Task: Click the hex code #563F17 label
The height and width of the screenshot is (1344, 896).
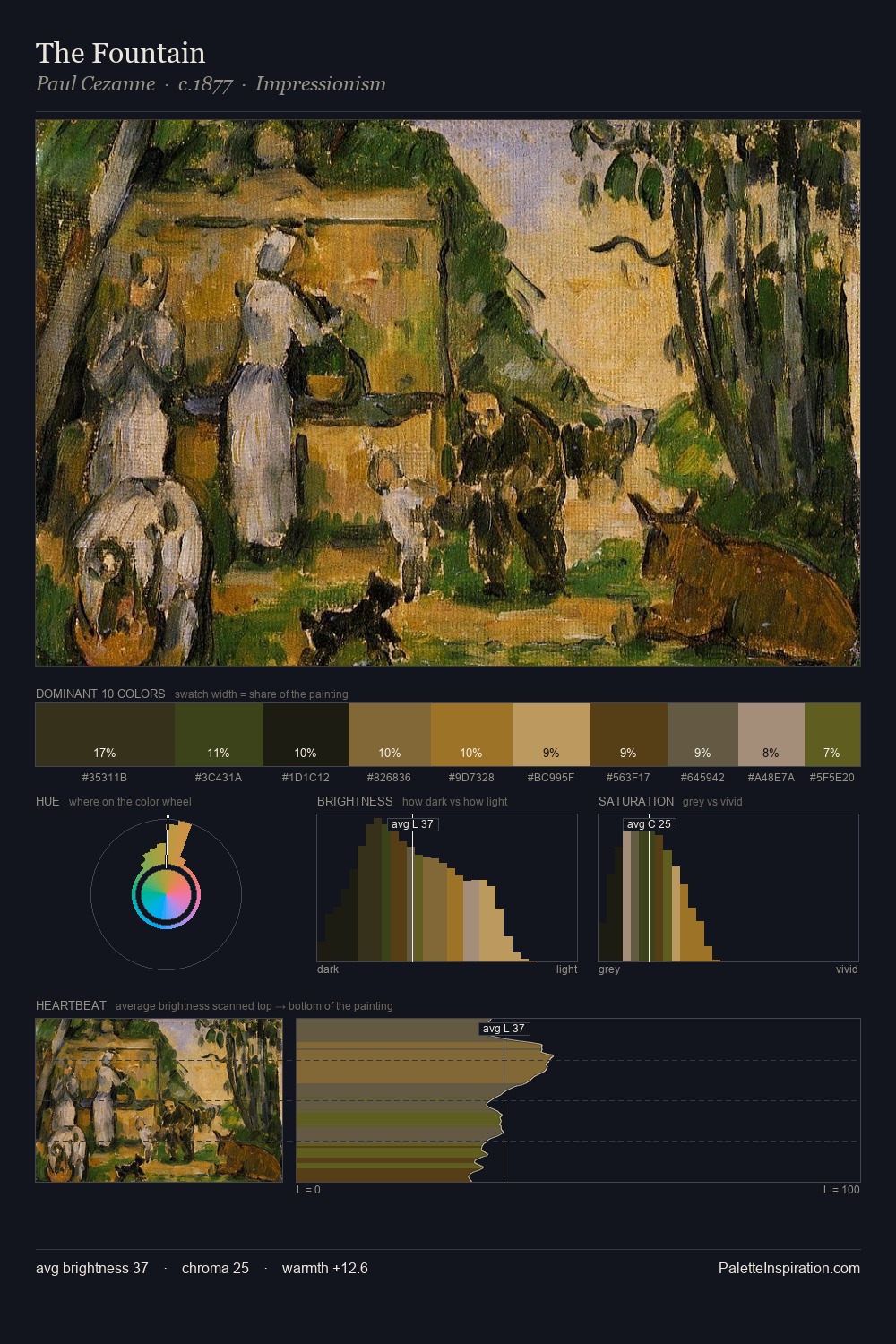Action: click(x=629, y=778)
